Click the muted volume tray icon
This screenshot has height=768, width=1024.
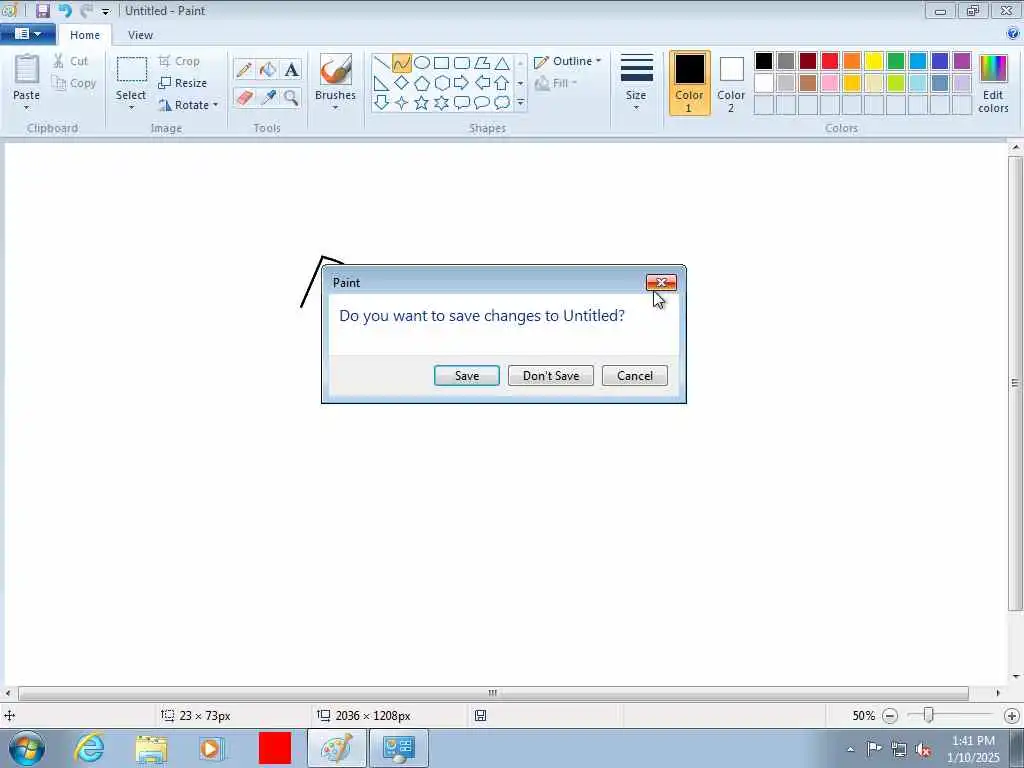pyautogui.click(x=923, y=749)
